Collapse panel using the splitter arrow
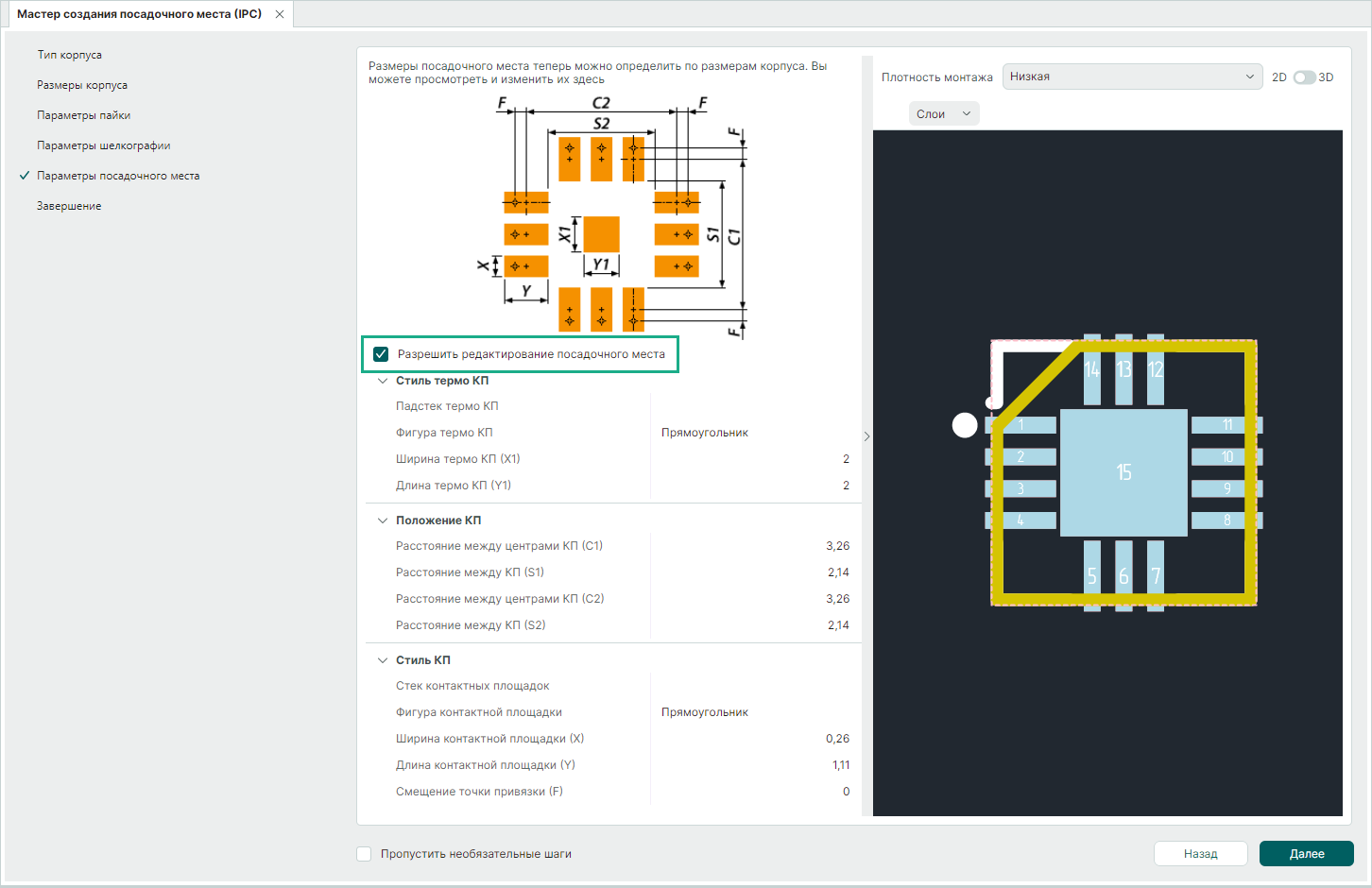 (866, 436)
